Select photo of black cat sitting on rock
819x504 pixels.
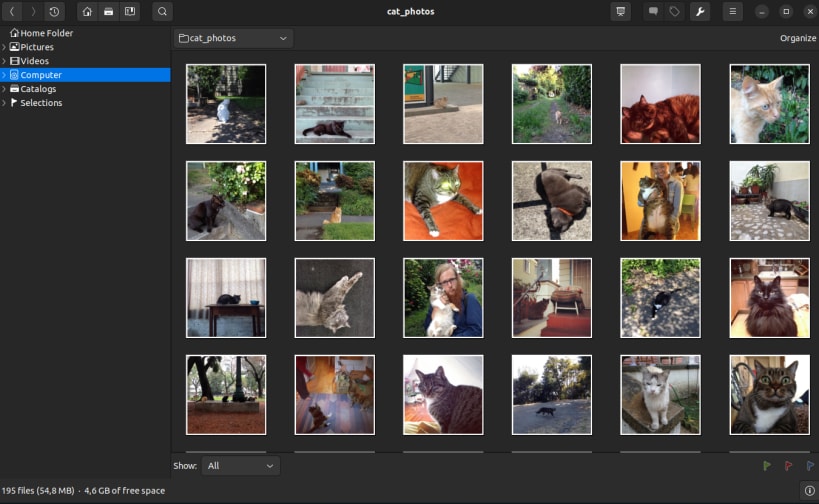(x=226, y=201)
